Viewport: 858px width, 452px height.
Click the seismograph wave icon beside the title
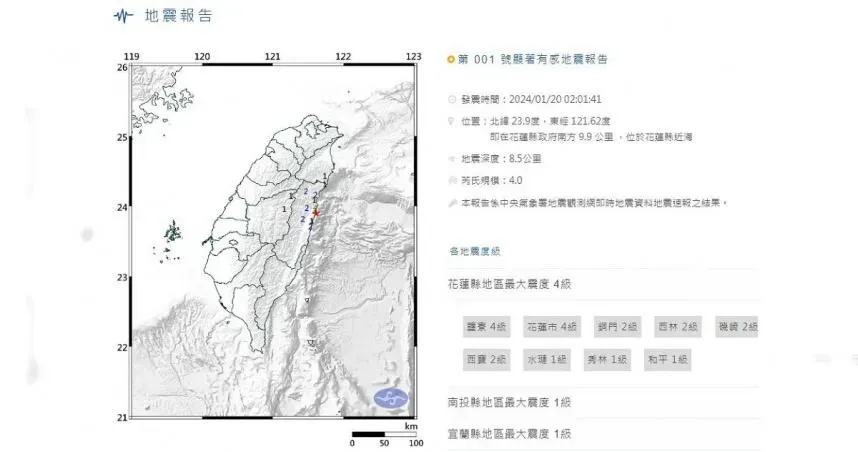click(123, 17)
